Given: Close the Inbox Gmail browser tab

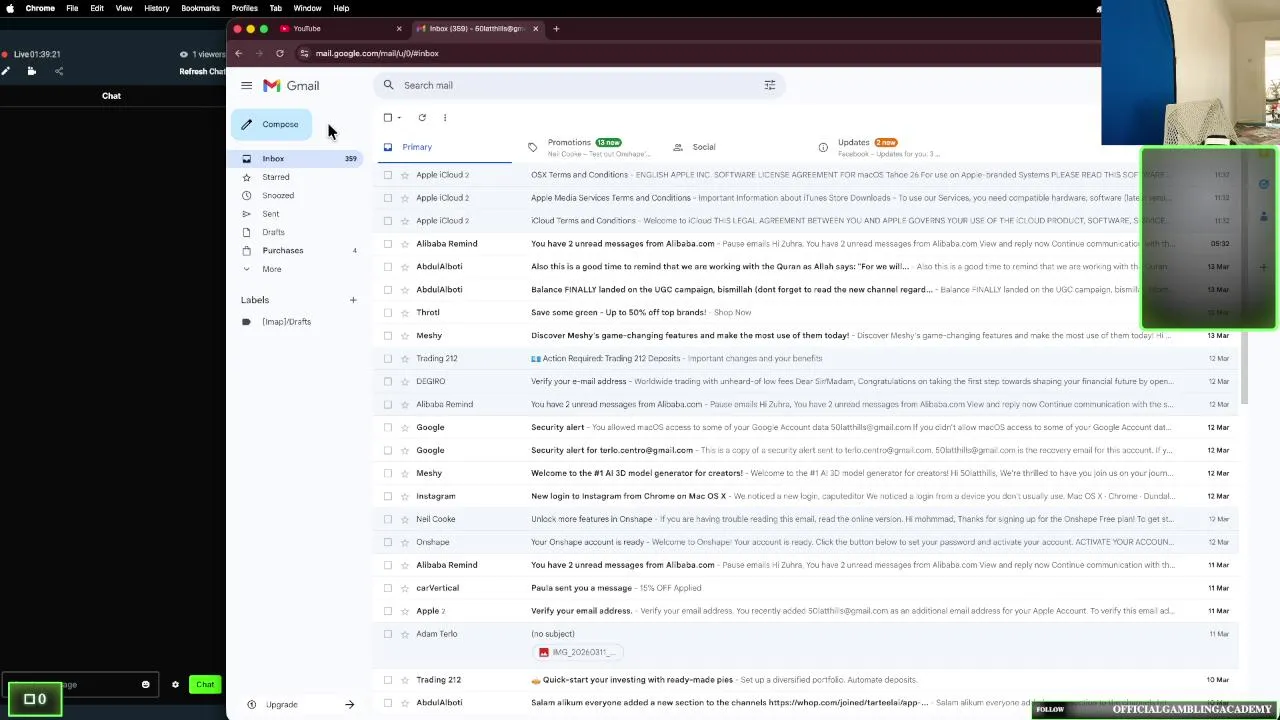Looking at the screenshot, I should tap(535, 29).
